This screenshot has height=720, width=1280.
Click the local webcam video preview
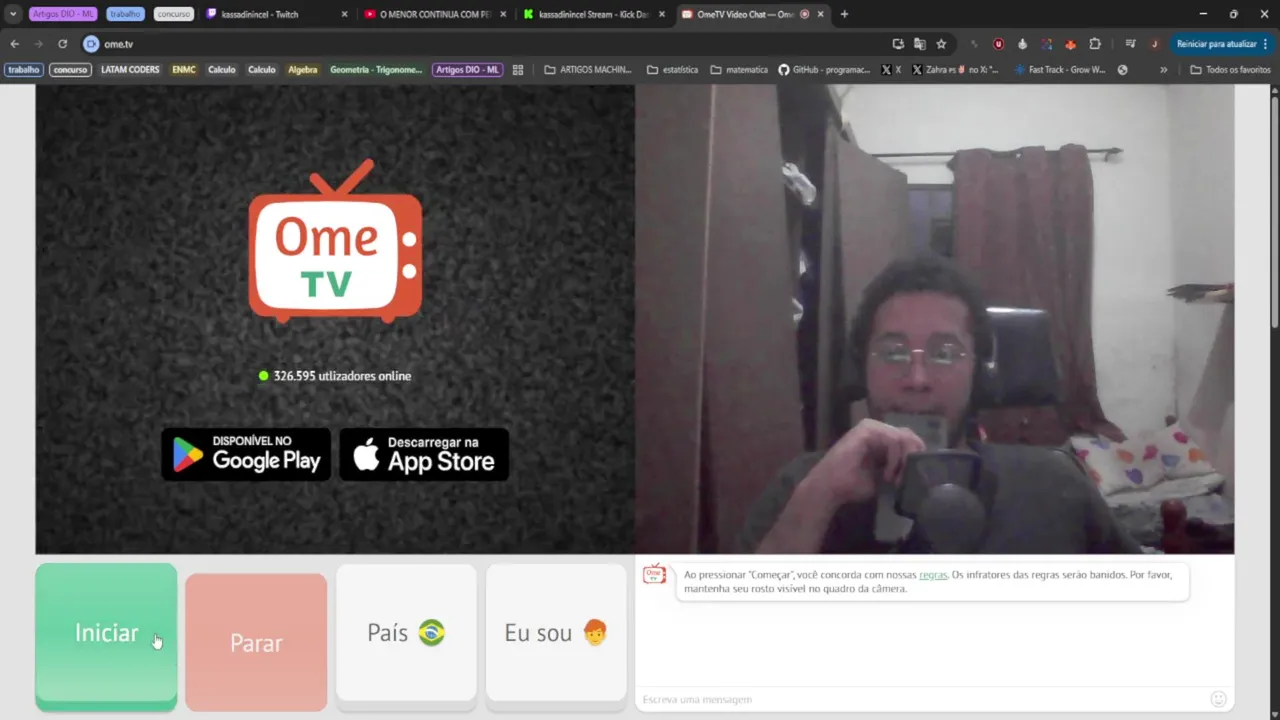click(x=934, y=319)
